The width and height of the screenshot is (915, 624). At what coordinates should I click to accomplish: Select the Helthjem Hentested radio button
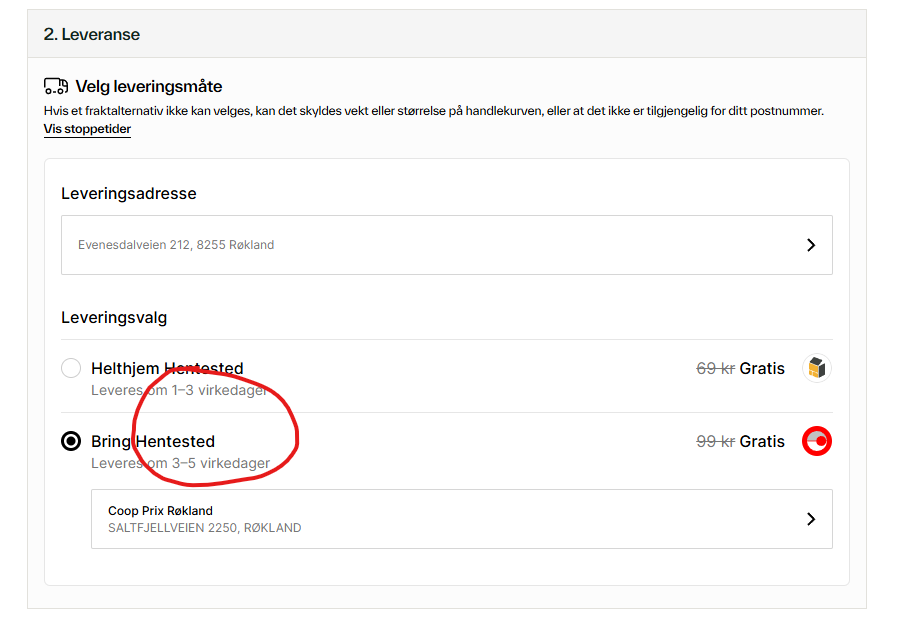(x=71, y=368)
